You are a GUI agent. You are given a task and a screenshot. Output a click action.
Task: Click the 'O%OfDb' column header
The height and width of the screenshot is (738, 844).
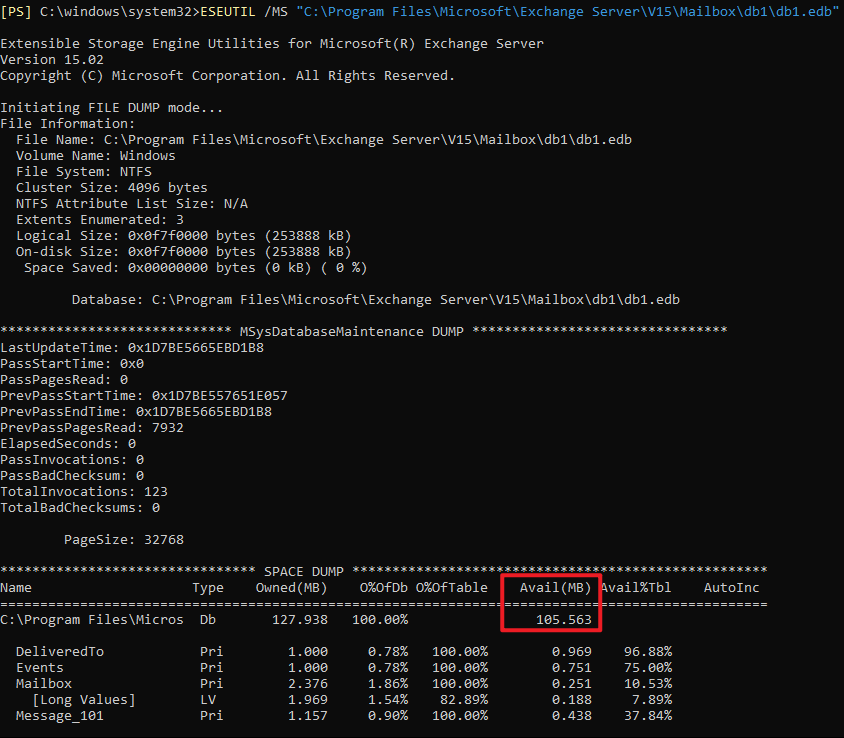pos(384,588)
